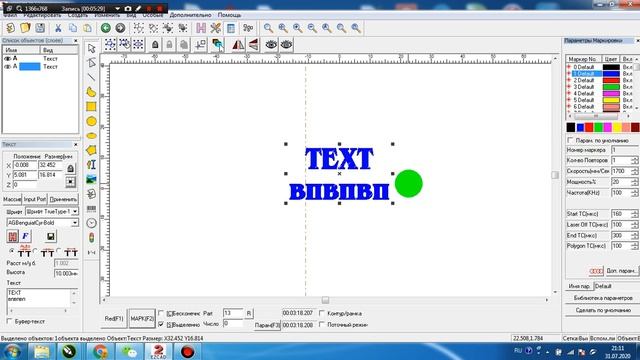Select the Text tool icon
640x360 pixels.
click(x=91, y=165)
